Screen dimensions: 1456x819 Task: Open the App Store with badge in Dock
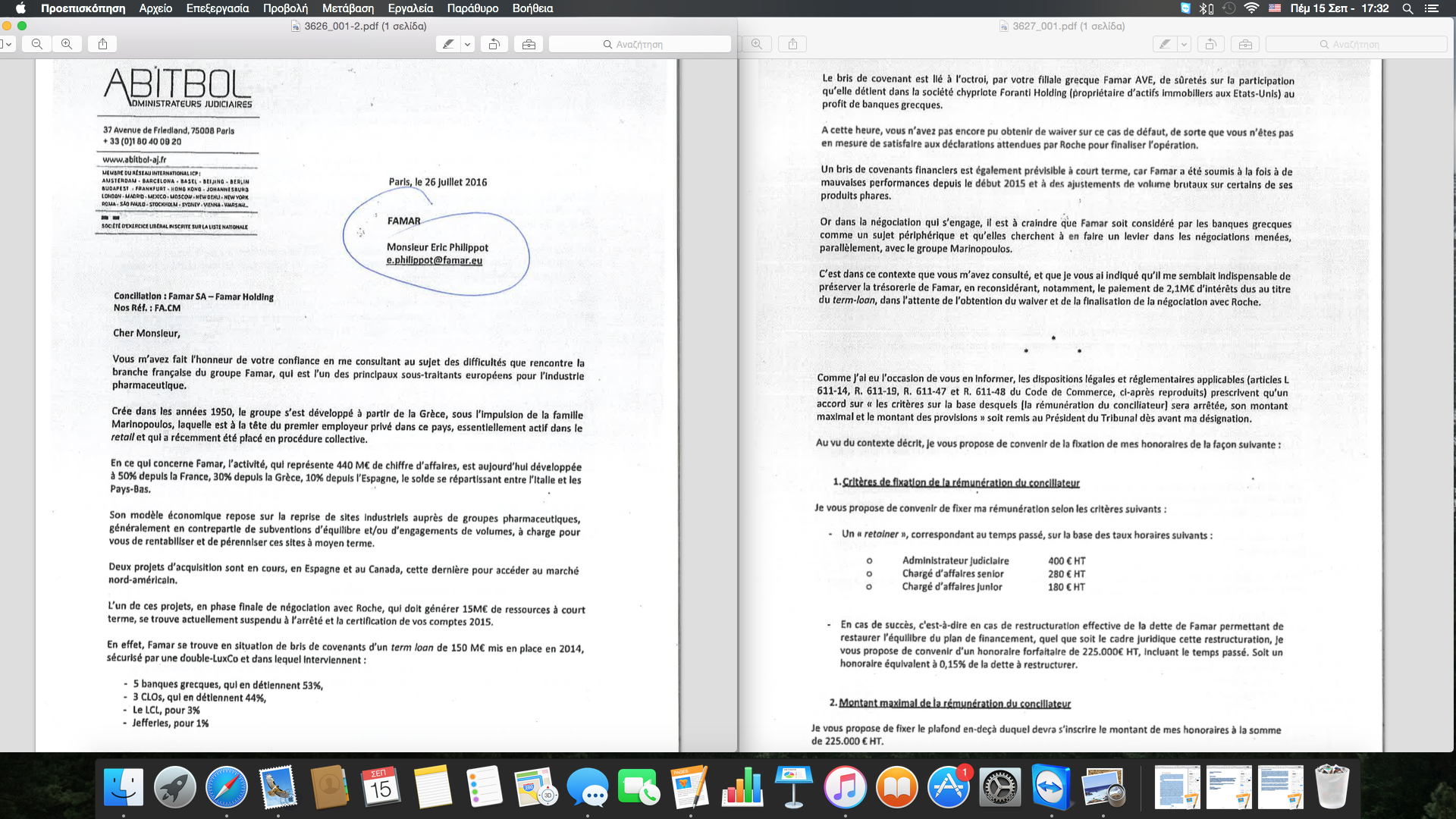pos(948,787)
